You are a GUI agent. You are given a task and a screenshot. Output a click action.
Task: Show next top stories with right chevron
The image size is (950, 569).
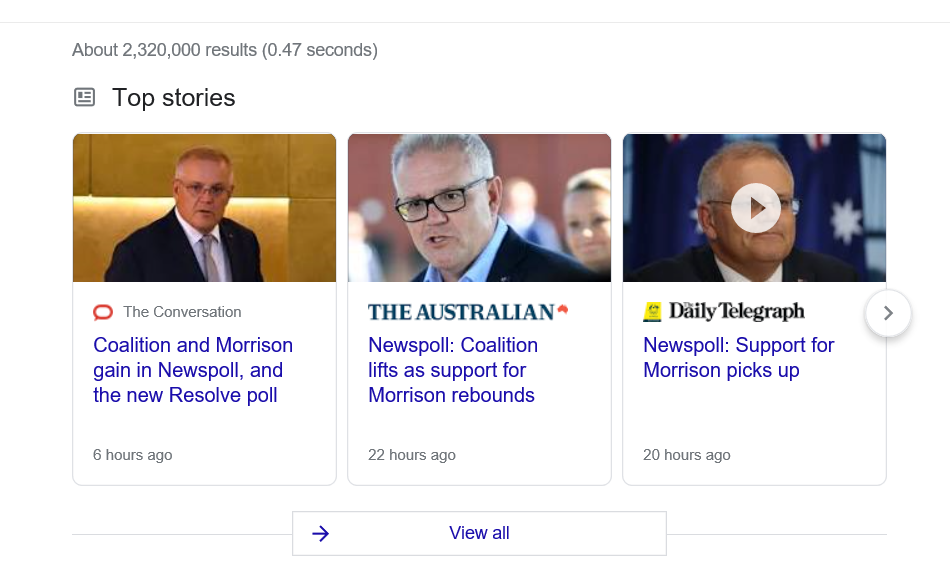(888, 313)
